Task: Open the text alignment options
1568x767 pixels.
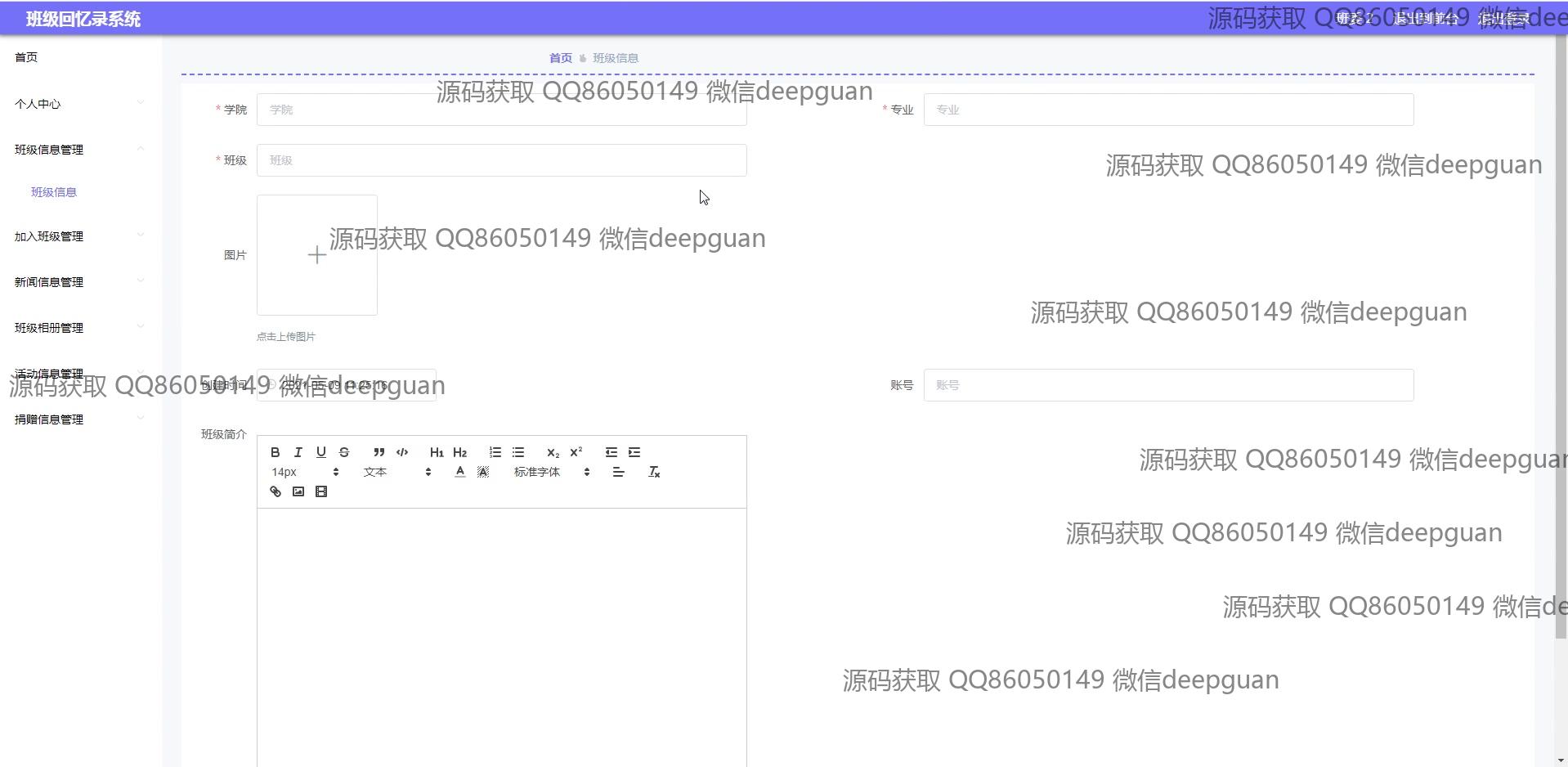Action: coord(619,472)
